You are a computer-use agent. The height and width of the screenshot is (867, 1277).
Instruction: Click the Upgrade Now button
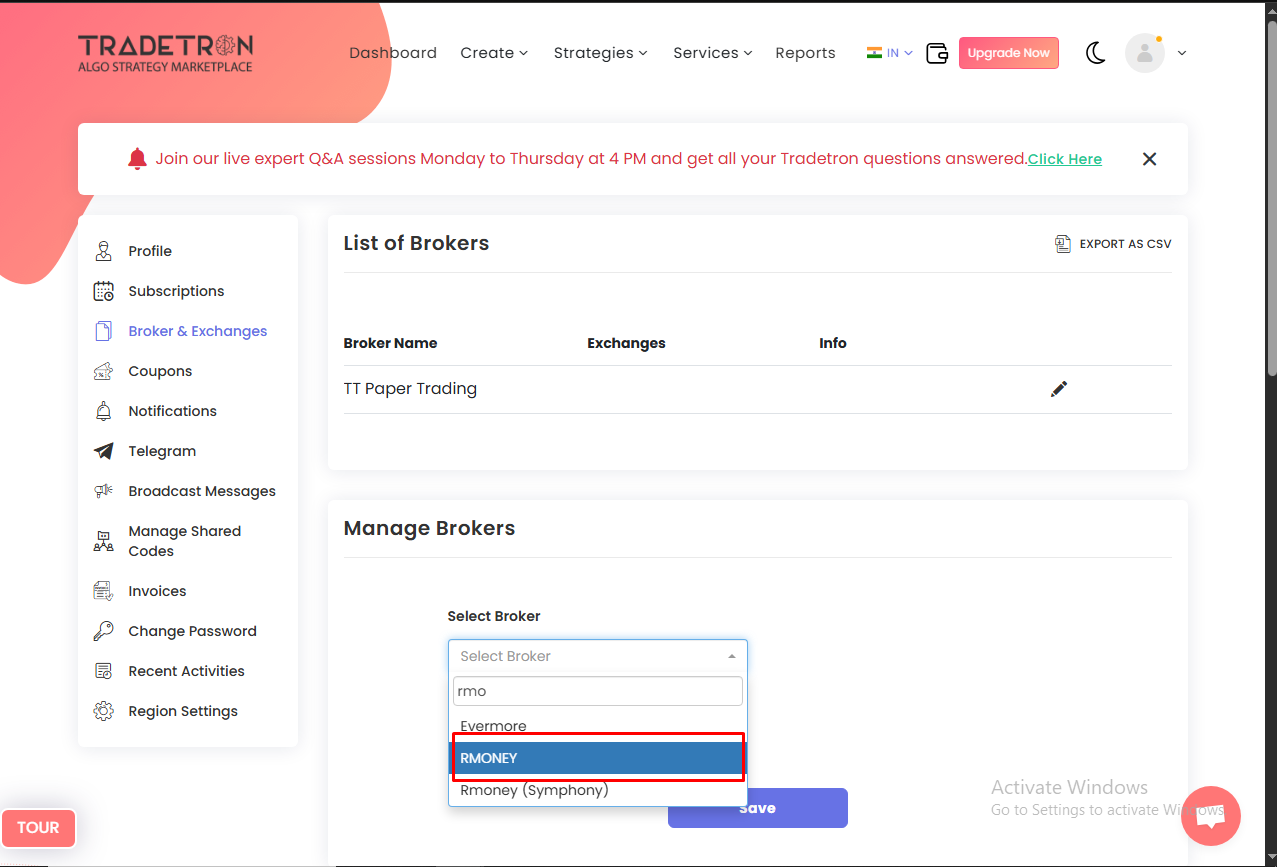(x=1008, y=53)
